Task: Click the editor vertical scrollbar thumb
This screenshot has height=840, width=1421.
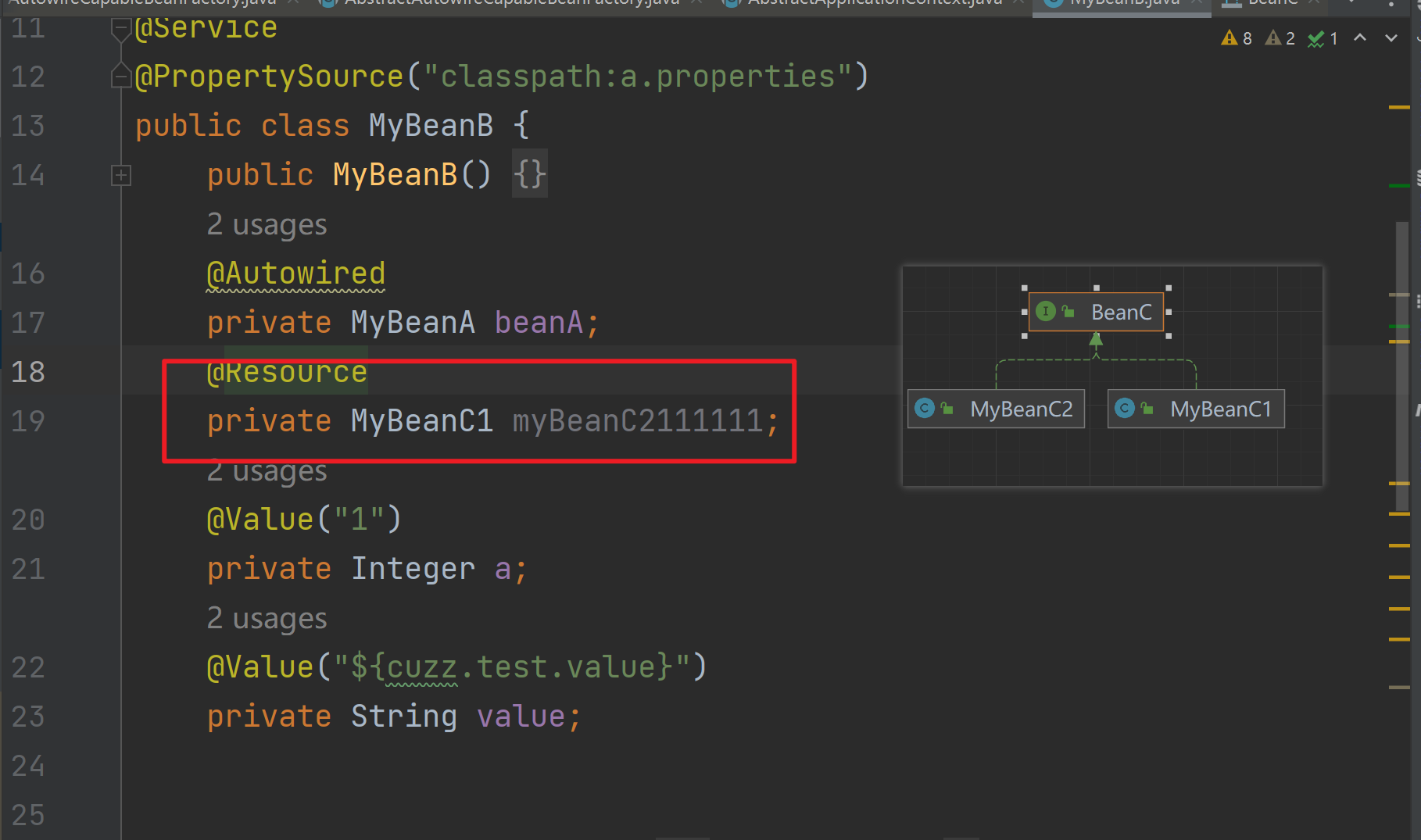Action: (x=1402, y=366)
